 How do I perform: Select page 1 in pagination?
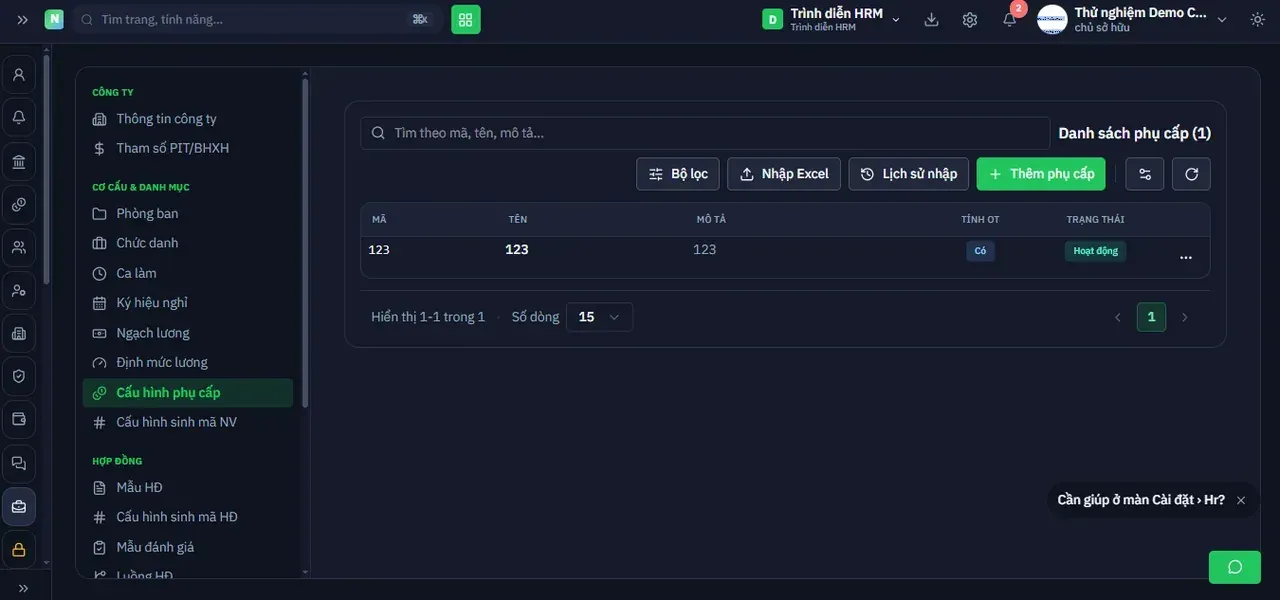coord(1151,317)
